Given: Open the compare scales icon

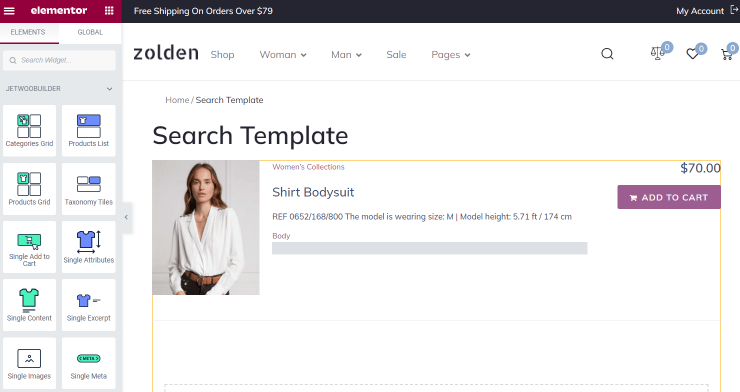Looking at the screenshot, I should tap(657, 53).
